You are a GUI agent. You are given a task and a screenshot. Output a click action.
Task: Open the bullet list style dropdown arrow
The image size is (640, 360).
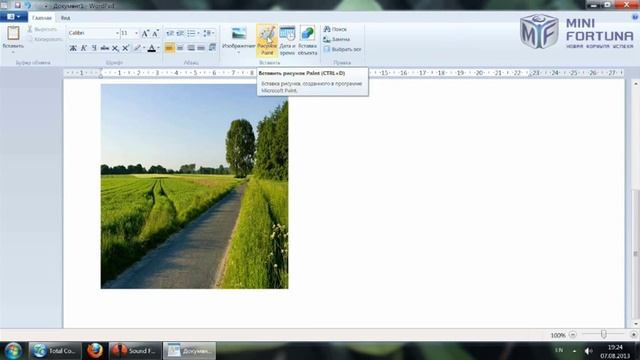(198, 33)
